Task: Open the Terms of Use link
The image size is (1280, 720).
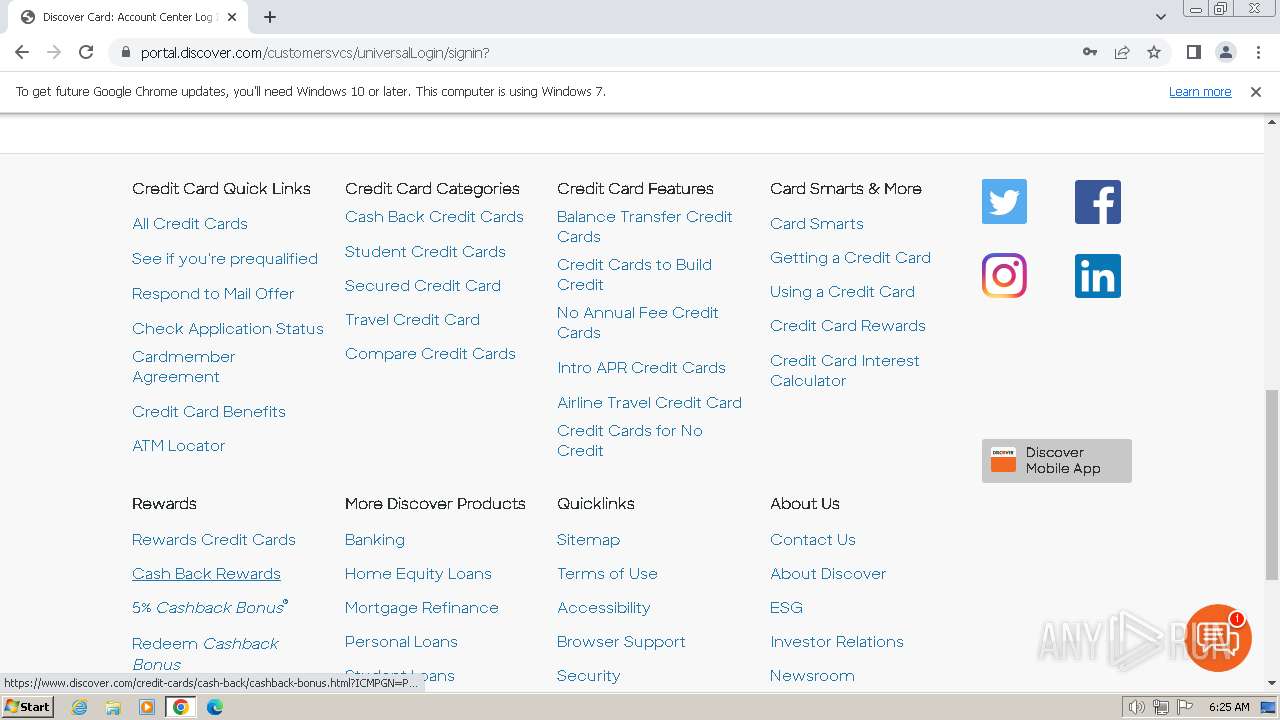Action: [x=607, y=574]
